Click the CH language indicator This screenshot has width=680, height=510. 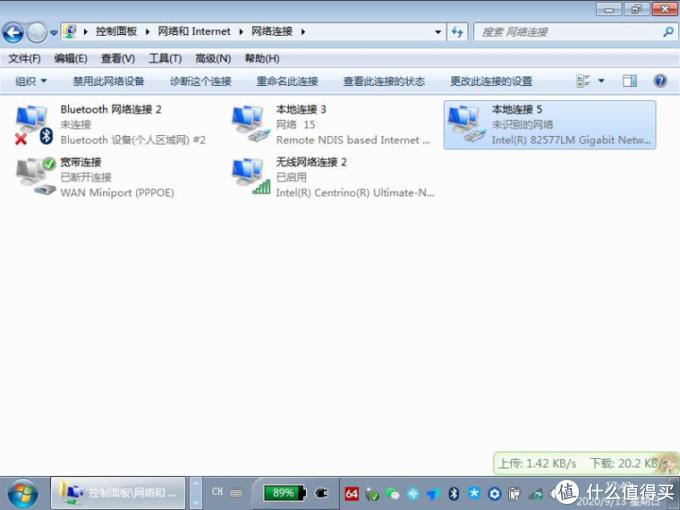217,492
